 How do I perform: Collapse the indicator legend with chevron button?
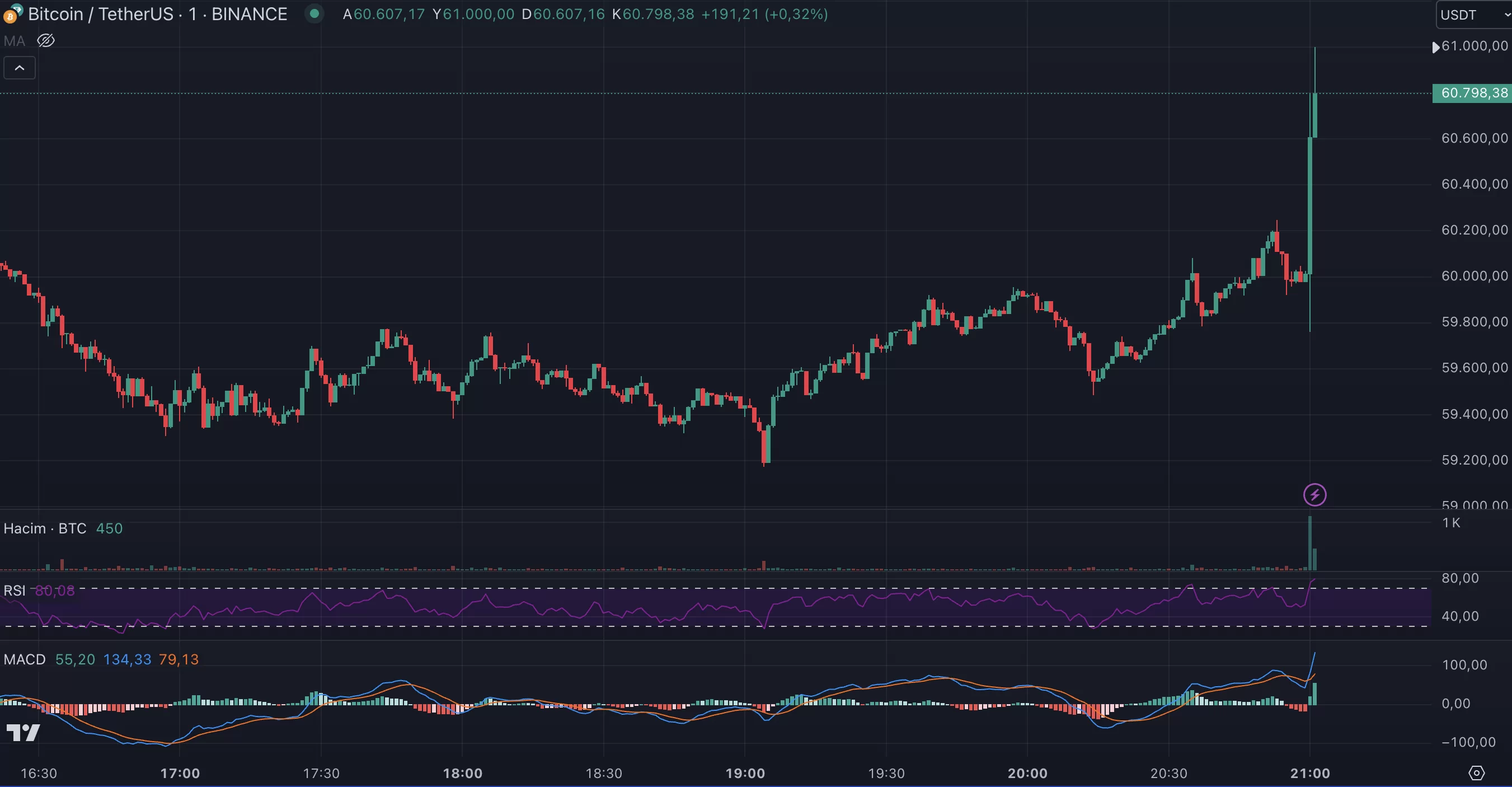tap(20, 68)
